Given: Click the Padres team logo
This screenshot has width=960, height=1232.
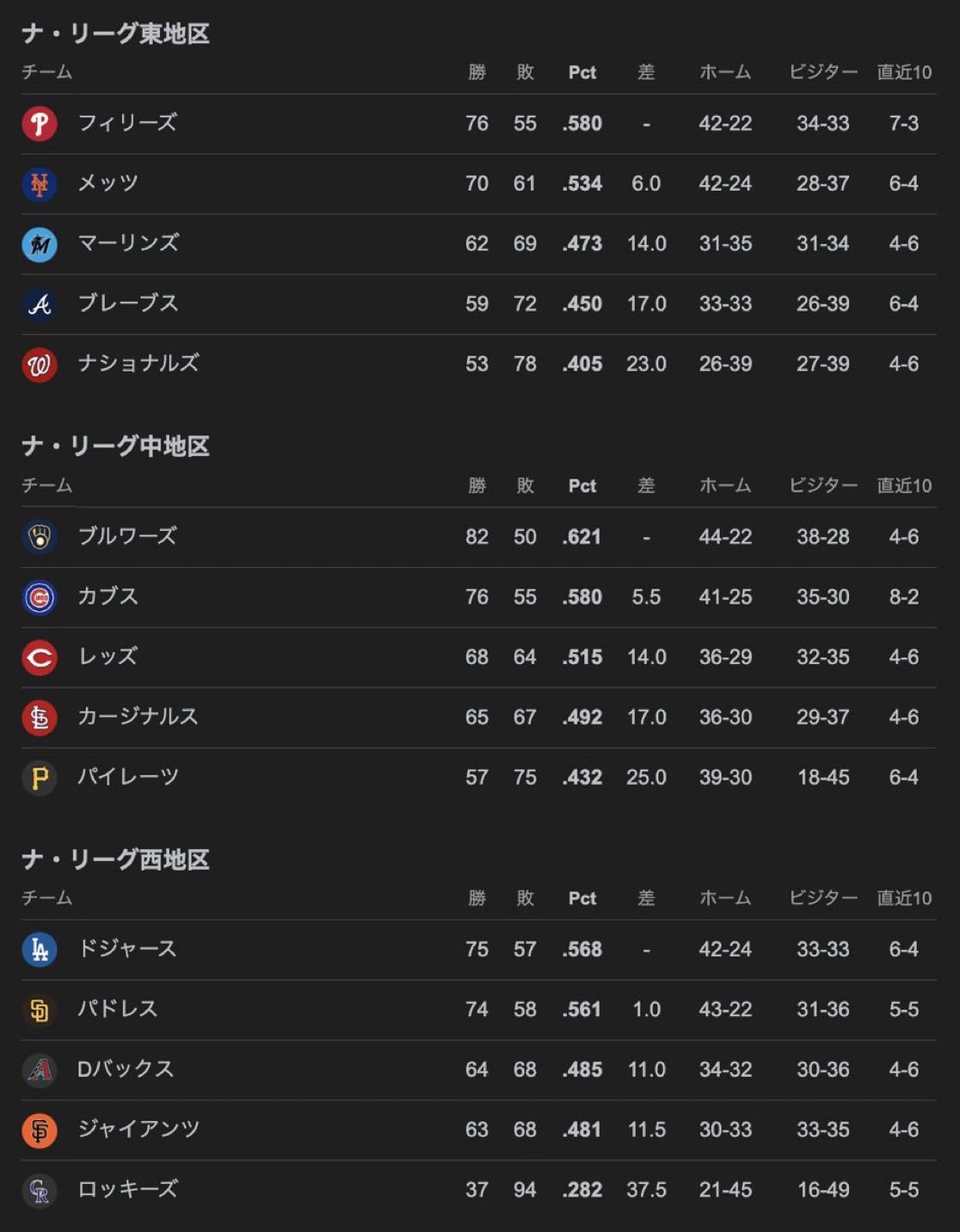Looking at the screenshot, I should (x=40, y=1010).
